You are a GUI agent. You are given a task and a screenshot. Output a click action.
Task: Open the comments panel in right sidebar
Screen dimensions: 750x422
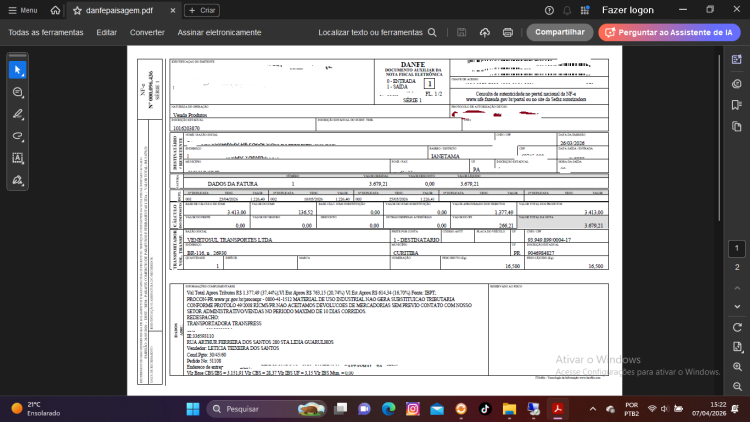737,84
